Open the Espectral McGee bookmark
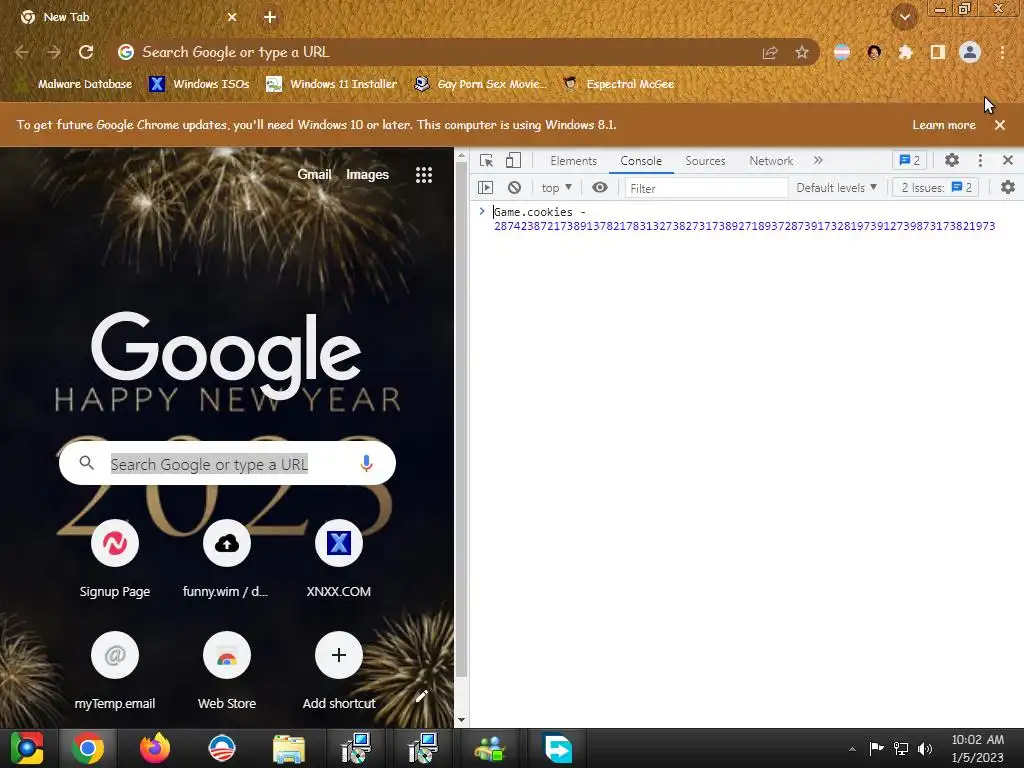 click(x=618, y=84)
